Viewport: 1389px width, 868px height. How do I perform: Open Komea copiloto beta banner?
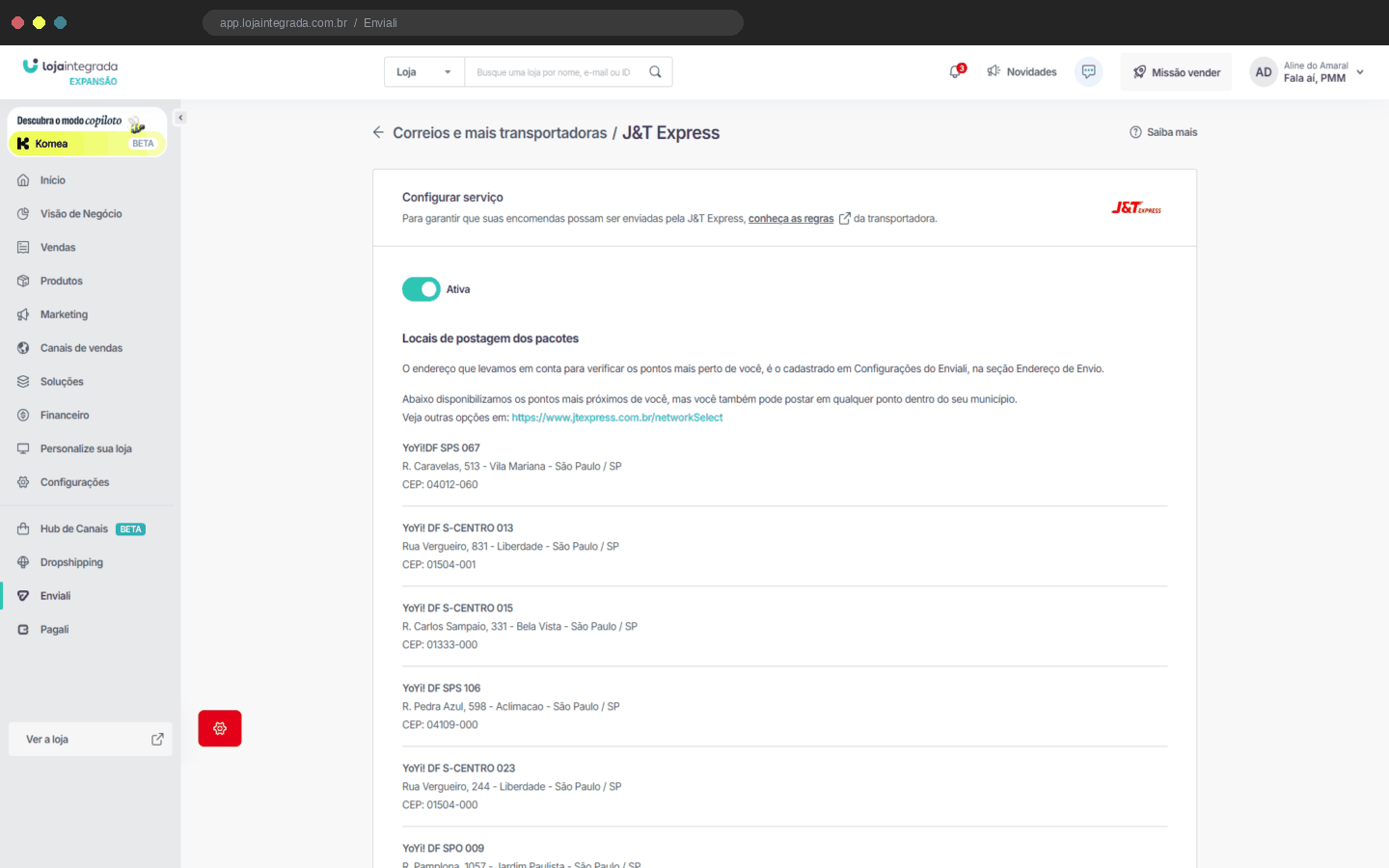88,132
